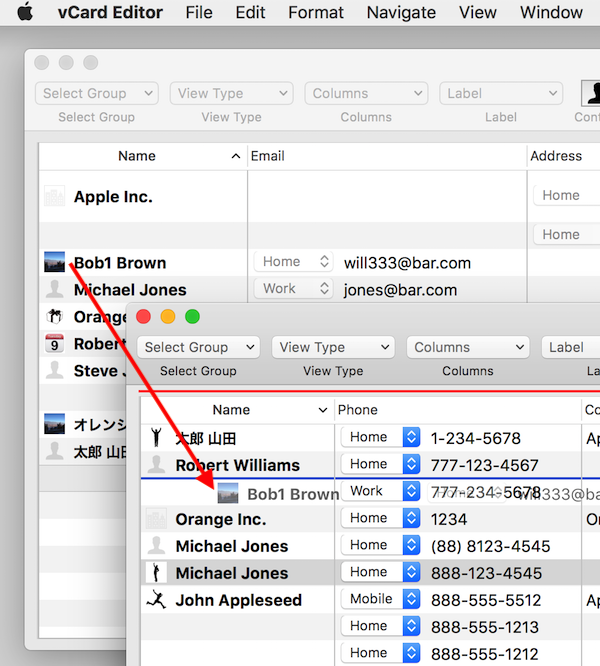The width and height of the screenshot is (600, 666).
Task: Click the Address column header in back window
Action: pyautogui.click(x=564, y=156)
